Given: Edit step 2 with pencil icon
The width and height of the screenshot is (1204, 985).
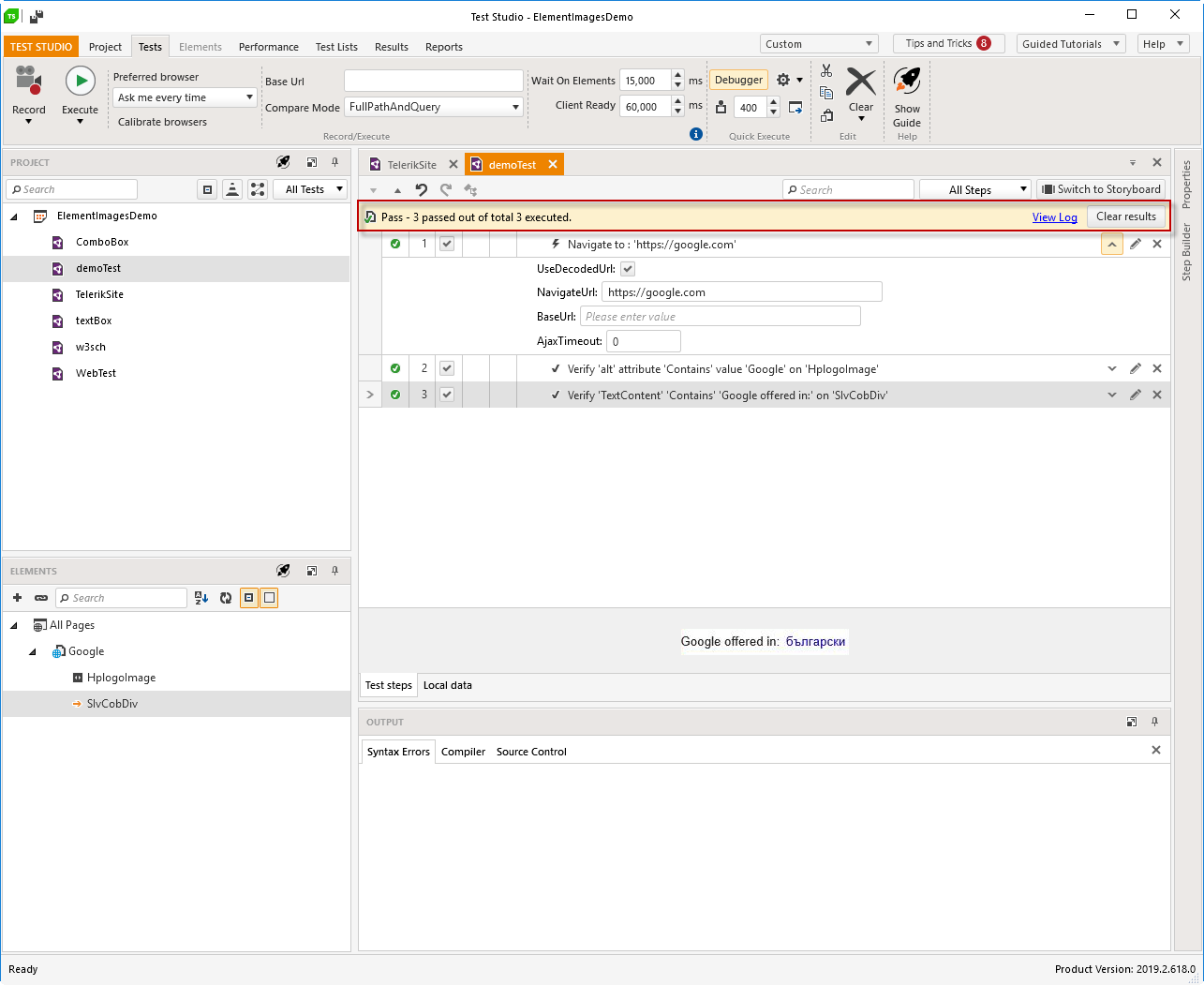Looking at the screenshot, I should pyautogui.click(x=1136, y=368).
